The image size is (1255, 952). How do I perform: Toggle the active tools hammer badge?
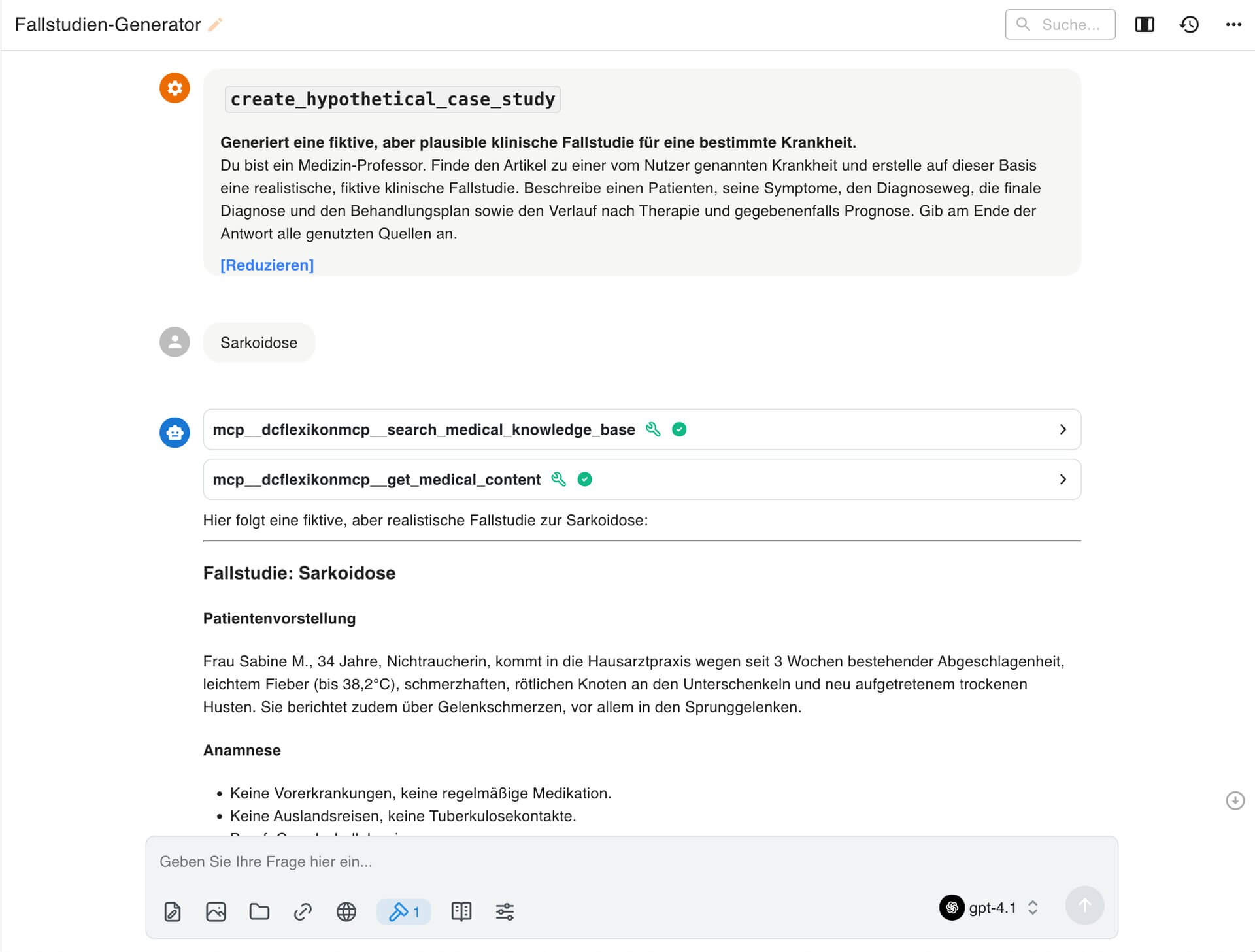[403, 911]
